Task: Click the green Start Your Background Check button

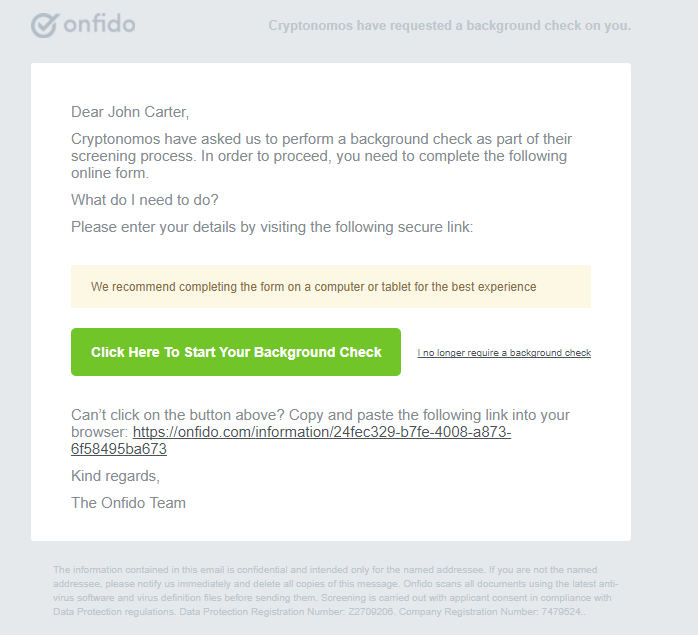Action: 236,352
